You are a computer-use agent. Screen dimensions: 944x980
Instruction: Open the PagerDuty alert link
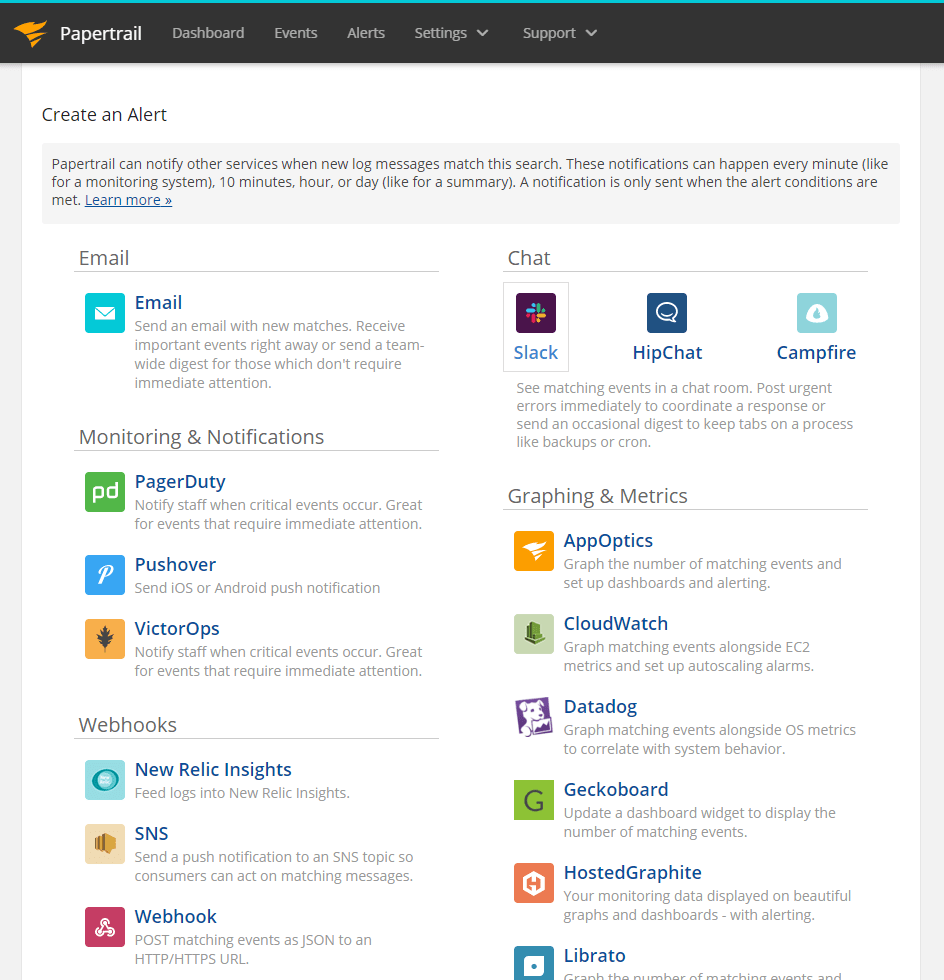click(180, 482)
